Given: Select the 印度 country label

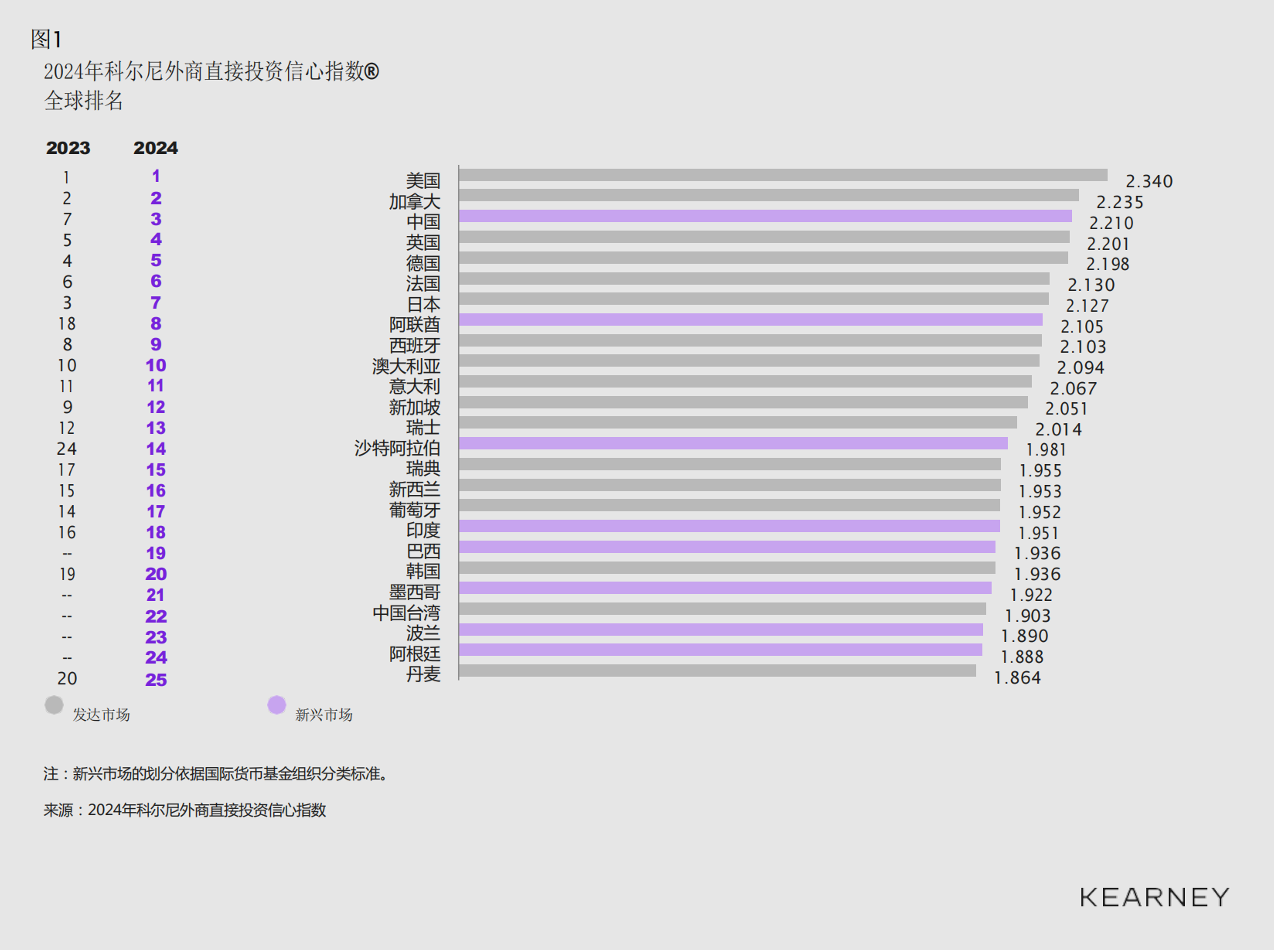Looking at the screenshot, I should [423, 530].
